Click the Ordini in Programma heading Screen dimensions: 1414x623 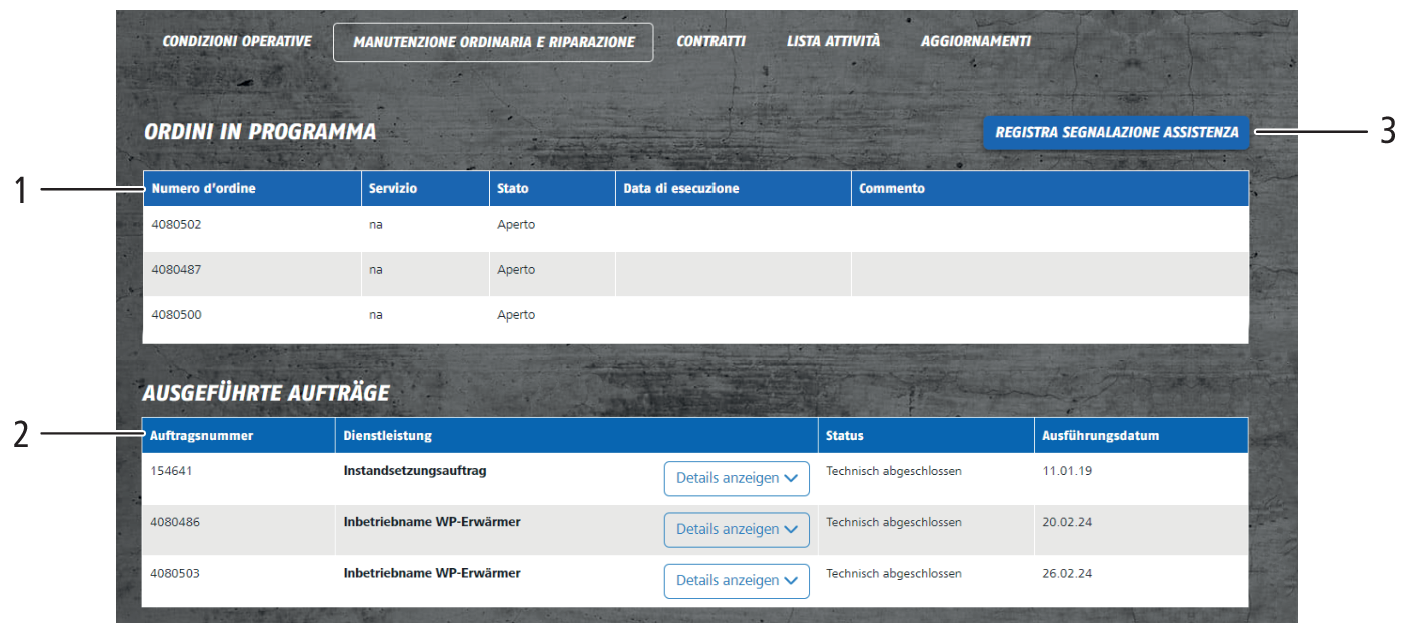[260, 133]
